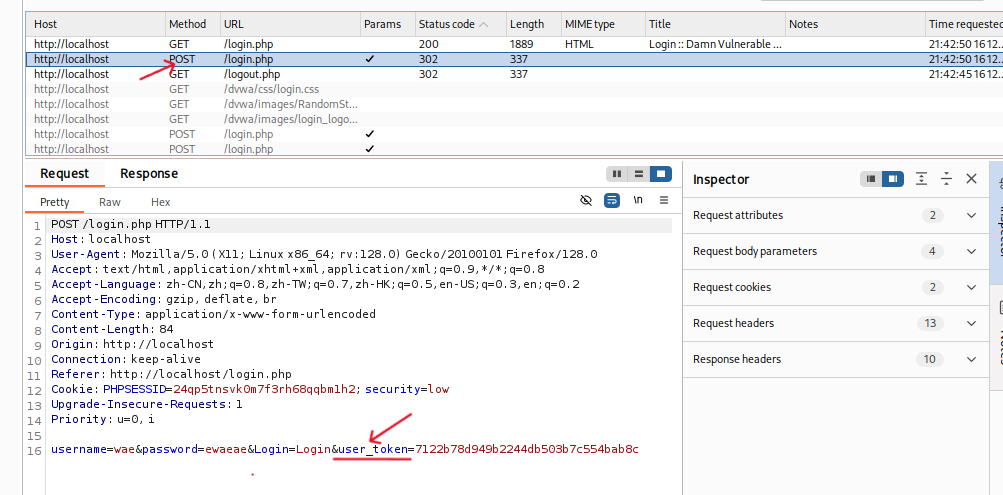The width and height of the screenshot is (1003, 495).
Task: Click the Origin: http://localhost header line
Action: click(132, 344)
